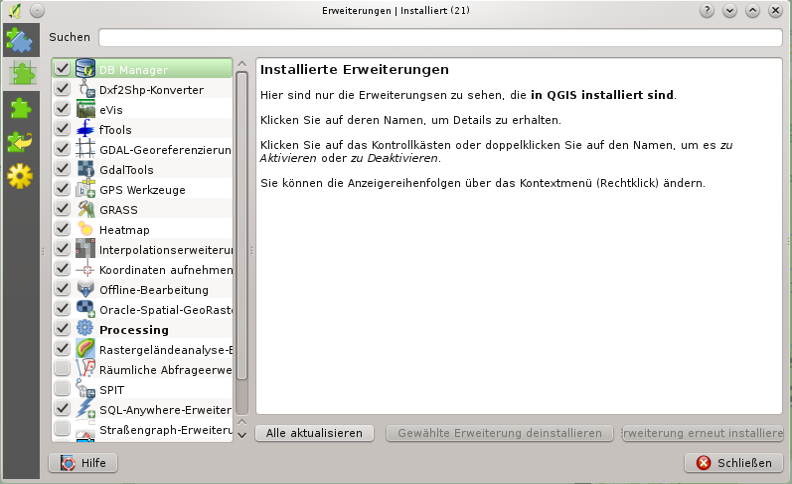Click the Dxf2Shp-Konverter plugin icon
Viewport: 792px width, 484px height.
[x=85, y=89]
